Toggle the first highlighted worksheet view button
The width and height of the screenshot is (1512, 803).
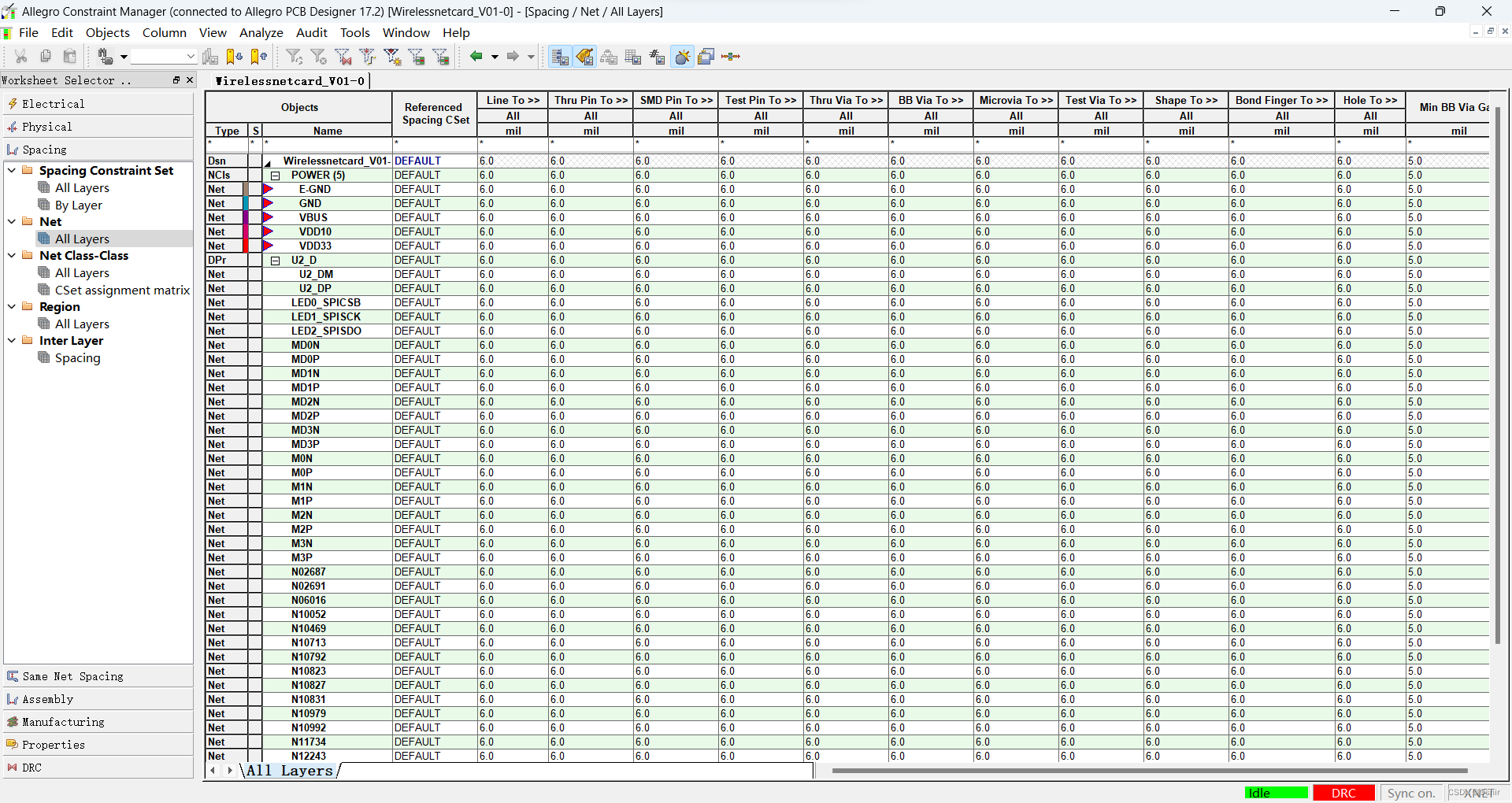tap(559, 56)
